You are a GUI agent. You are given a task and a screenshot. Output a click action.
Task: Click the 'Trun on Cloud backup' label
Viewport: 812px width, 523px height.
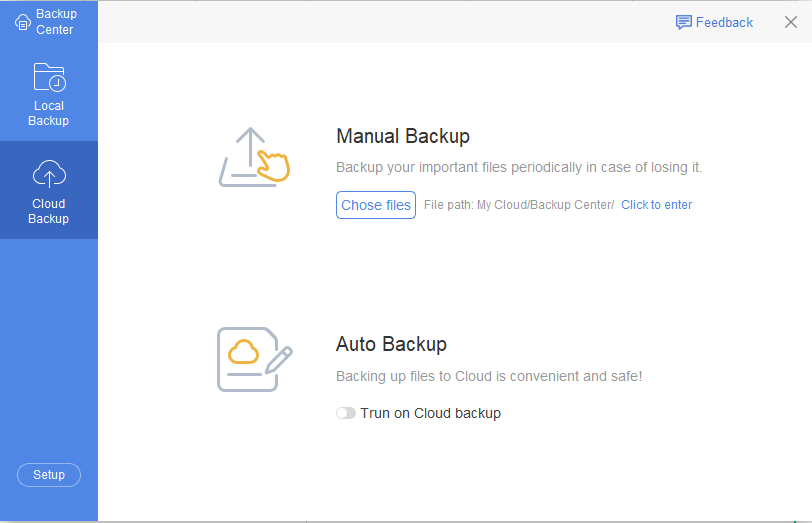[x=430, y=413]
